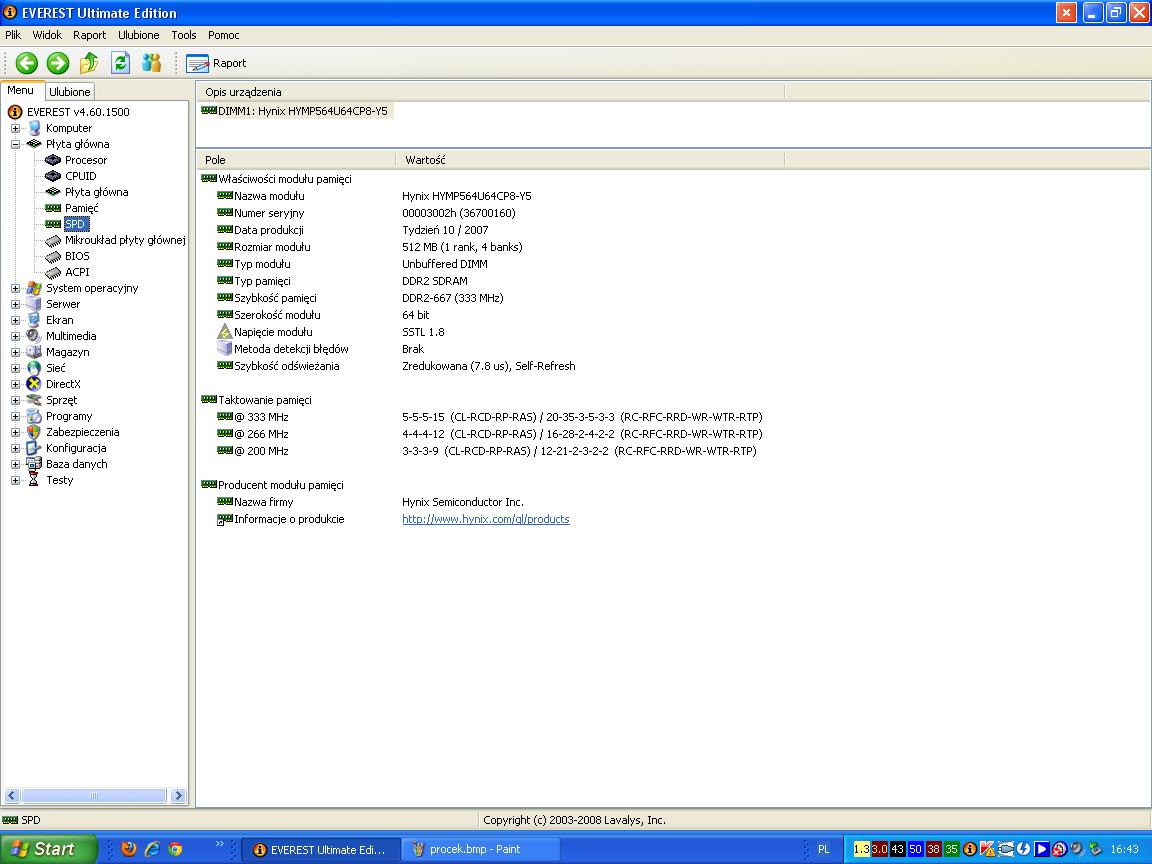Open the Widok menu
This screenshot has height=864, width=1152.
tap(47, 35)
